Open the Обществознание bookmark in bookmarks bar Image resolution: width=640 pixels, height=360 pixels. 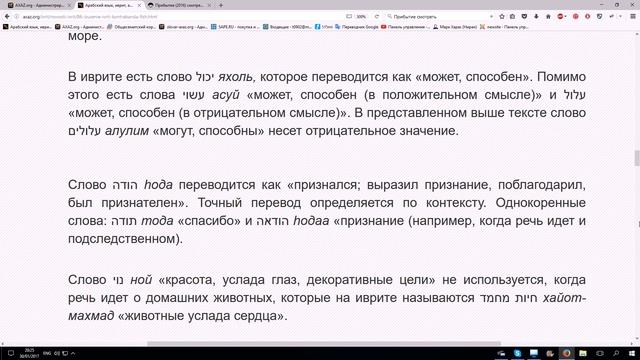click(131, 27)
